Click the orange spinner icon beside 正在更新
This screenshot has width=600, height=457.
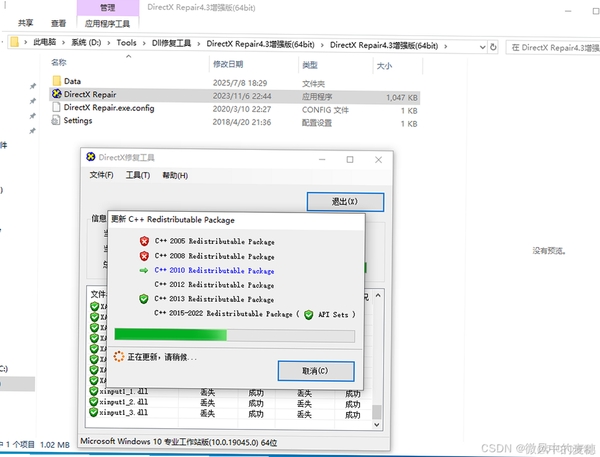(x=119, y=357)
